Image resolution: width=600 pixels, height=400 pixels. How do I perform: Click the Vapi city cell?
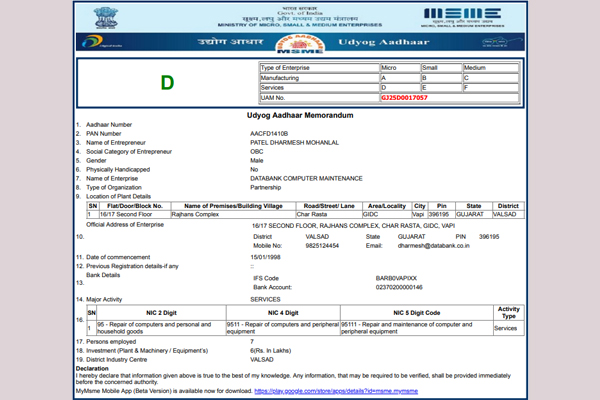(x=420, y=214)
